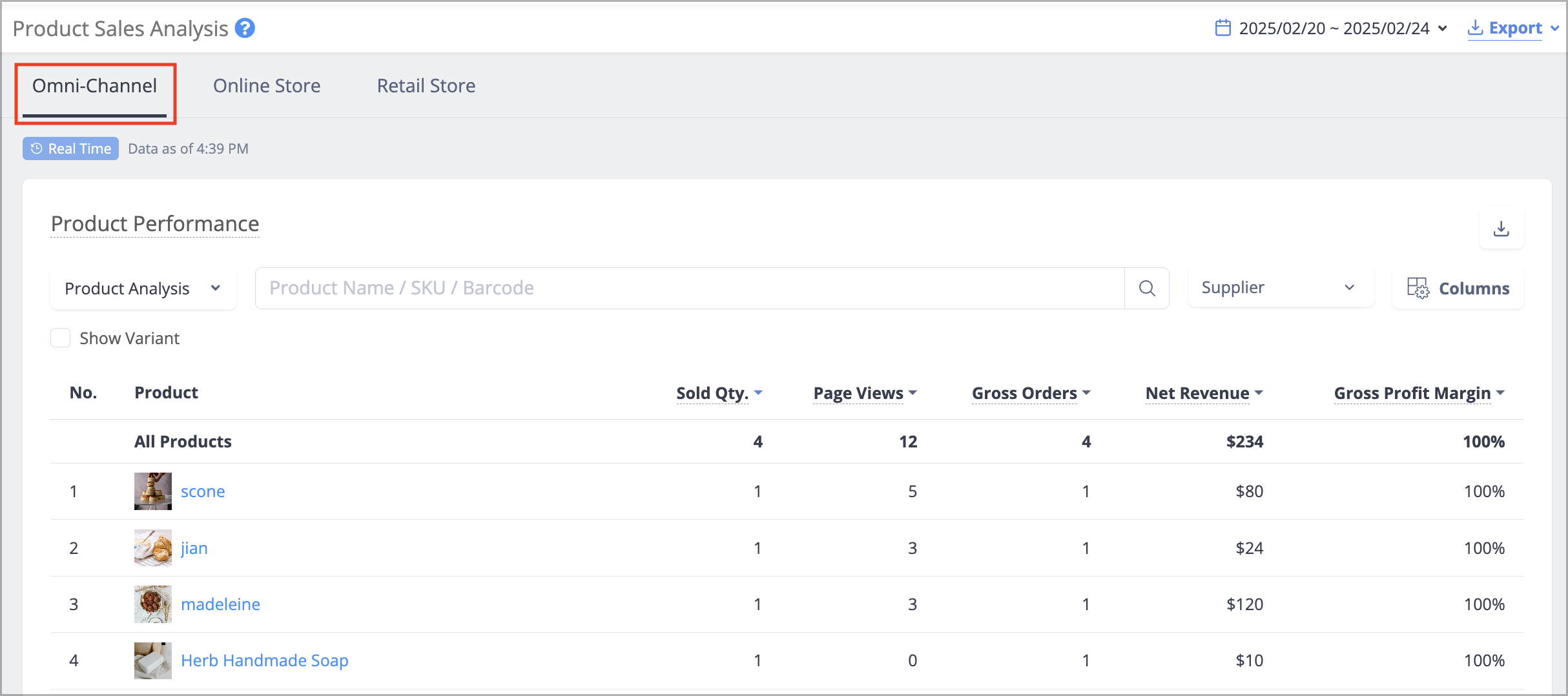Switch to the Retail Store tab
The width and height of the screenshot is (1568, 696).
point(426,86)
